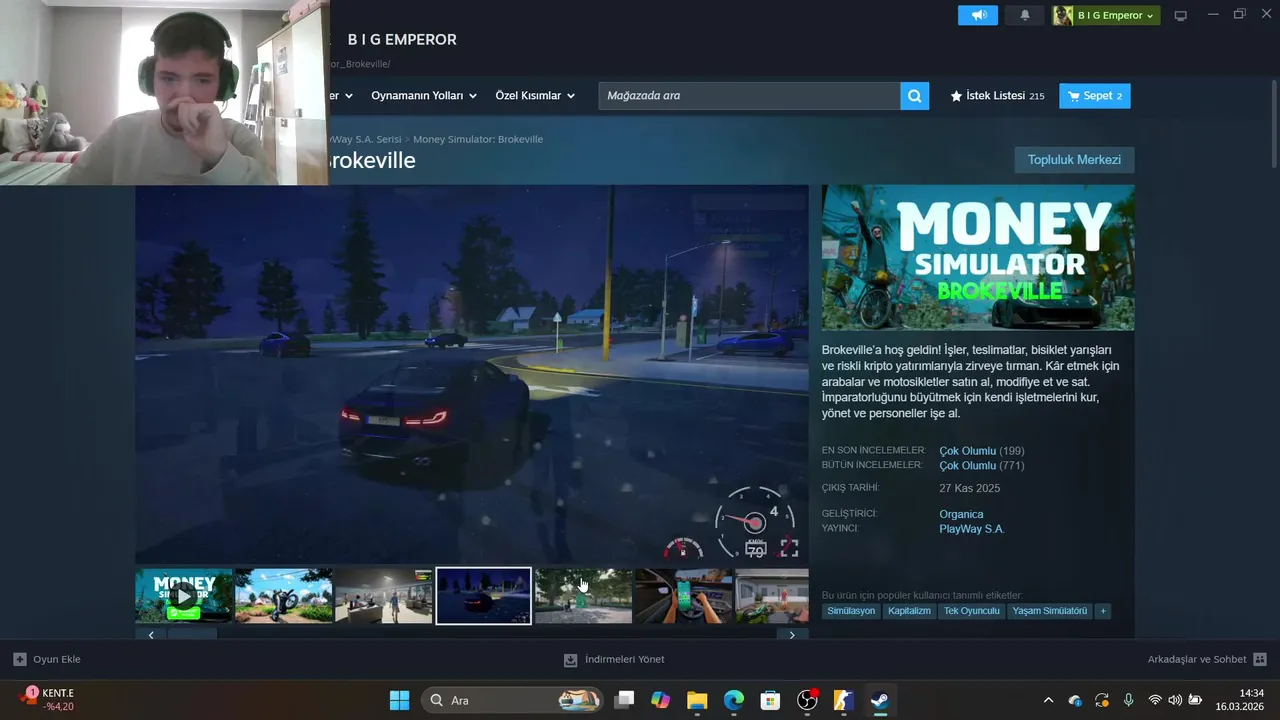Open the Windows Start menu

click(x=399, y=700)
